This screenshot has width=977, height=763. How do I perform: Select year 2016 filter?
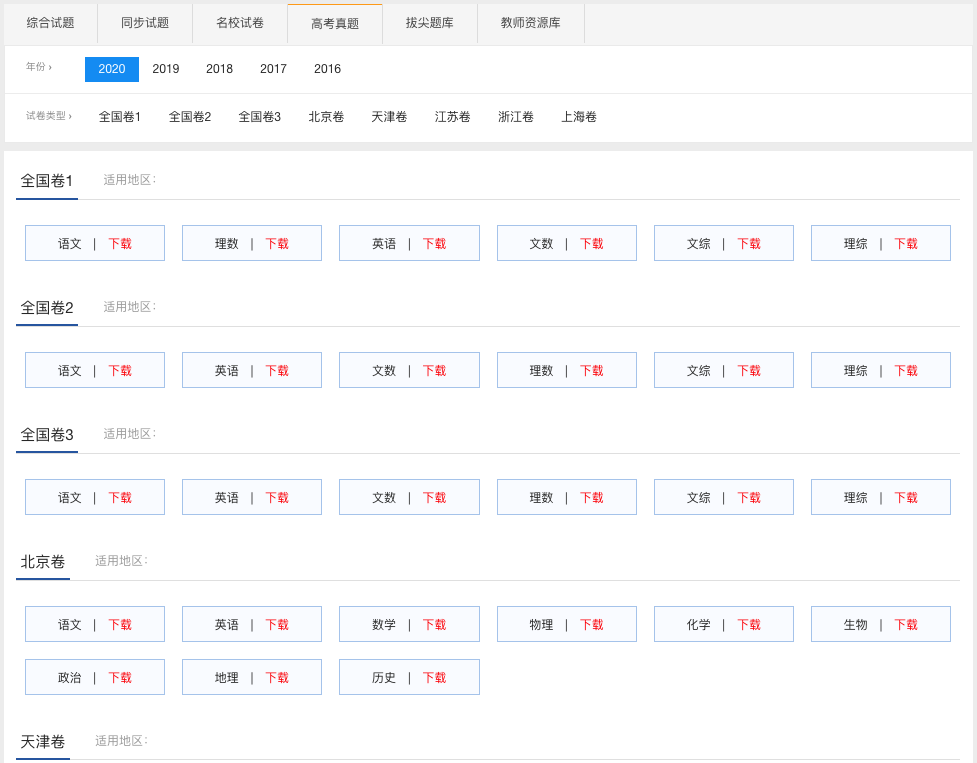[327, 69]
